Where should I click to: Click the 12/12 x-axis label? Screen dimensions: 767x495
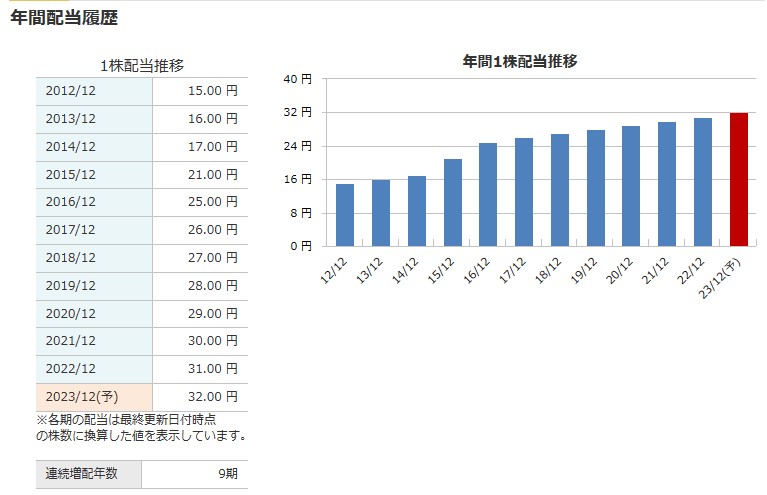(334, 270)
